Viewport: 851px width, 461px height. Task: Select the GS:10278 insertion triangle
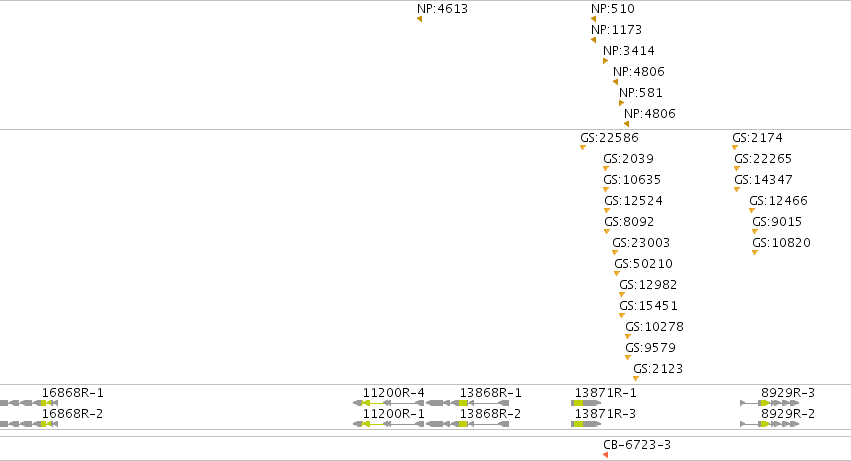(x=628, y=337)
